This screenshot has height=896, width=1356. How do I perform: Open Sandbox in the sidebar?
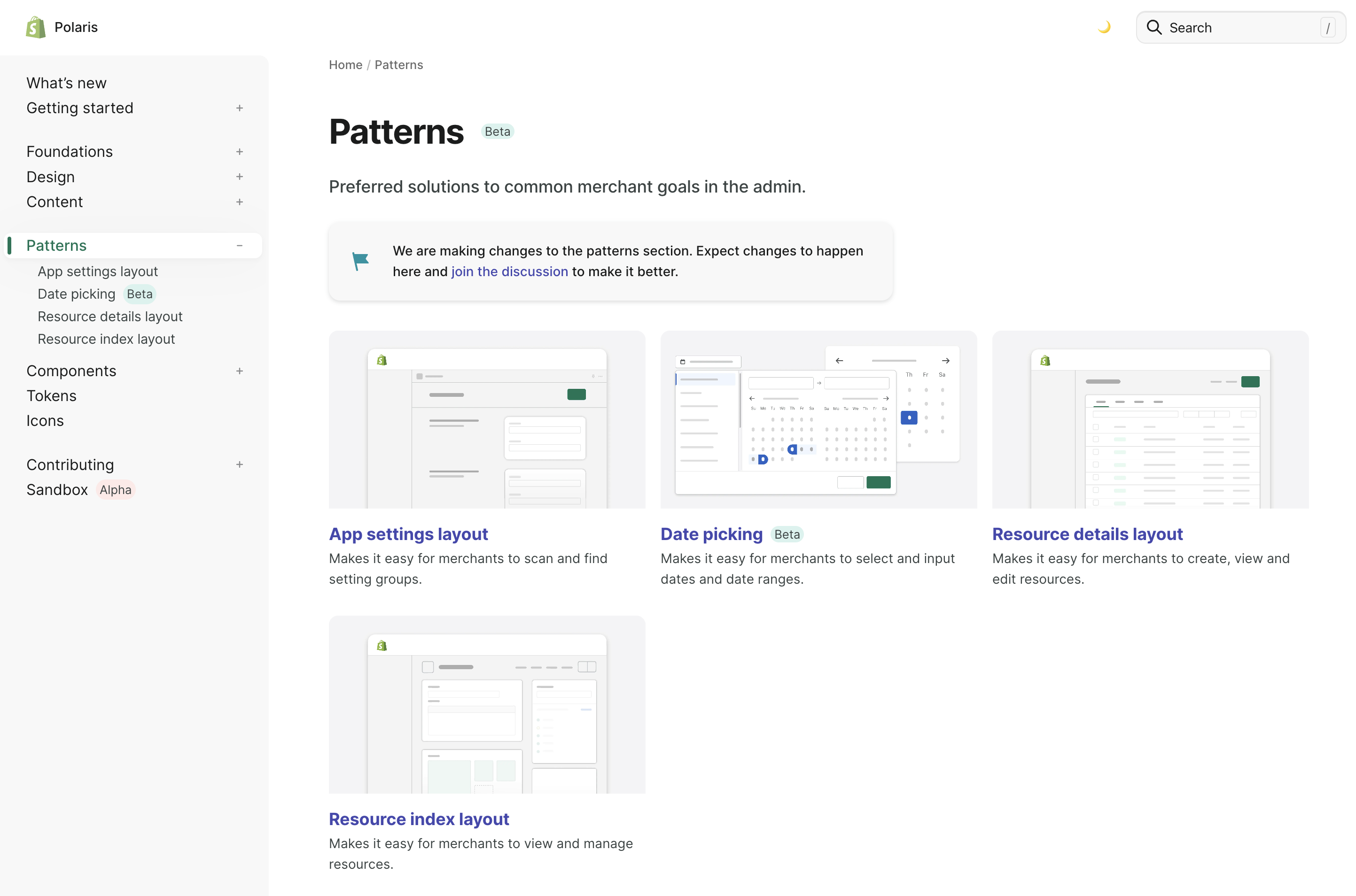click(57, 490)
